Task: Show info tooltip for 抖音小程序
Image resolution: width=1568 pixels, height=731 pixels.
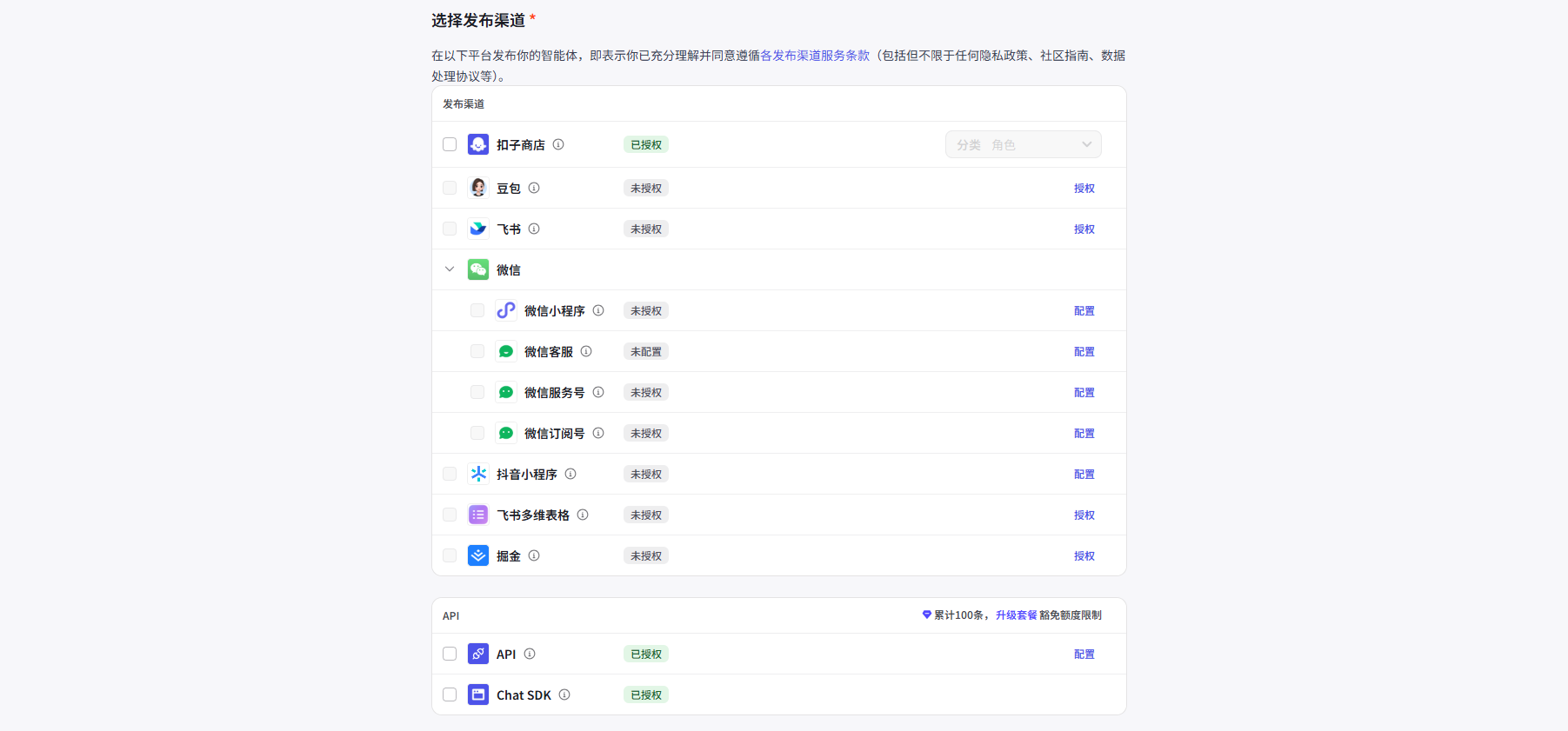Action: [570, 474]
